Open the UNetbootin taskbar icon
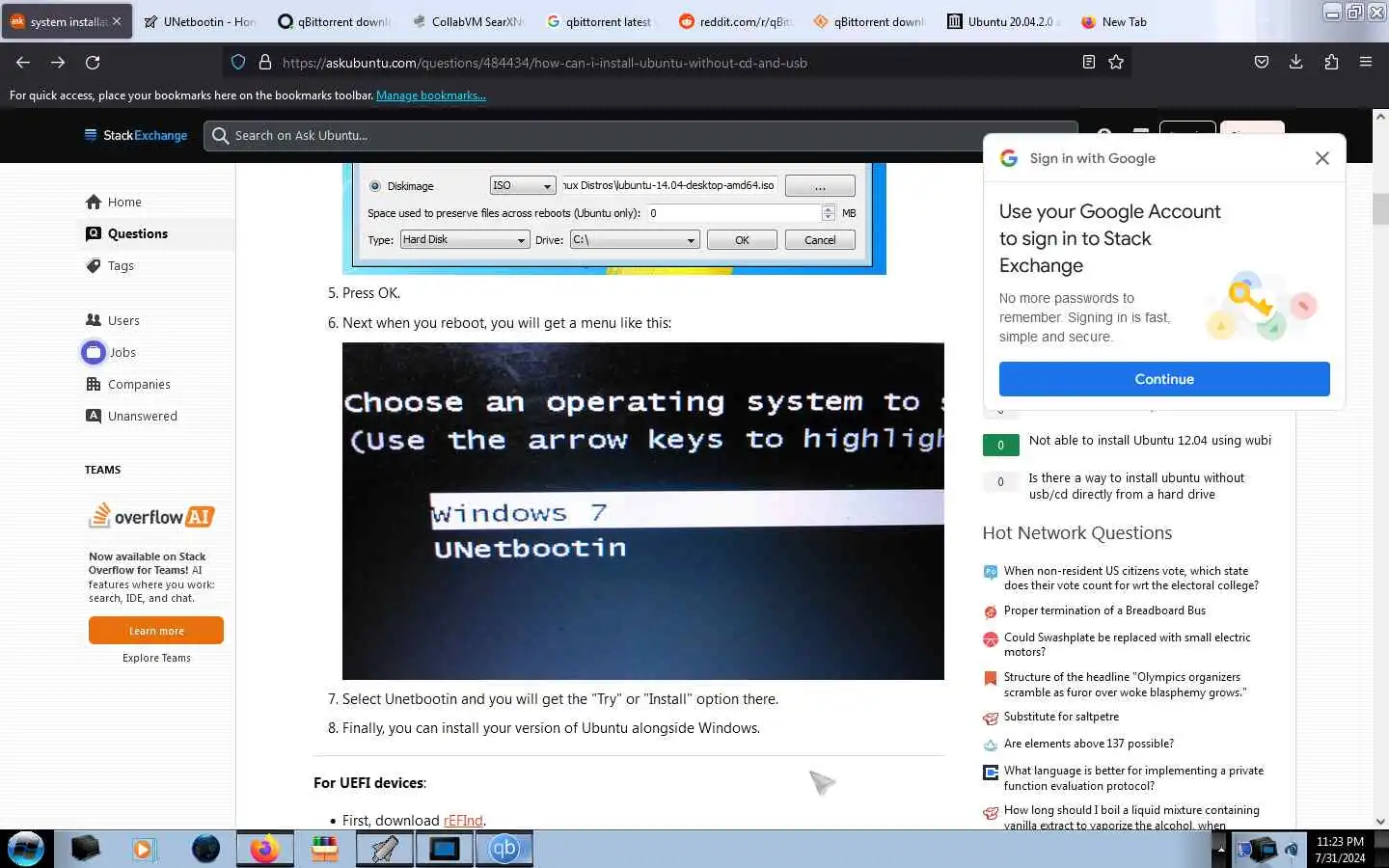Viewport: 1389px width, 868px height. pyautogui.click(x=385, y=849)
